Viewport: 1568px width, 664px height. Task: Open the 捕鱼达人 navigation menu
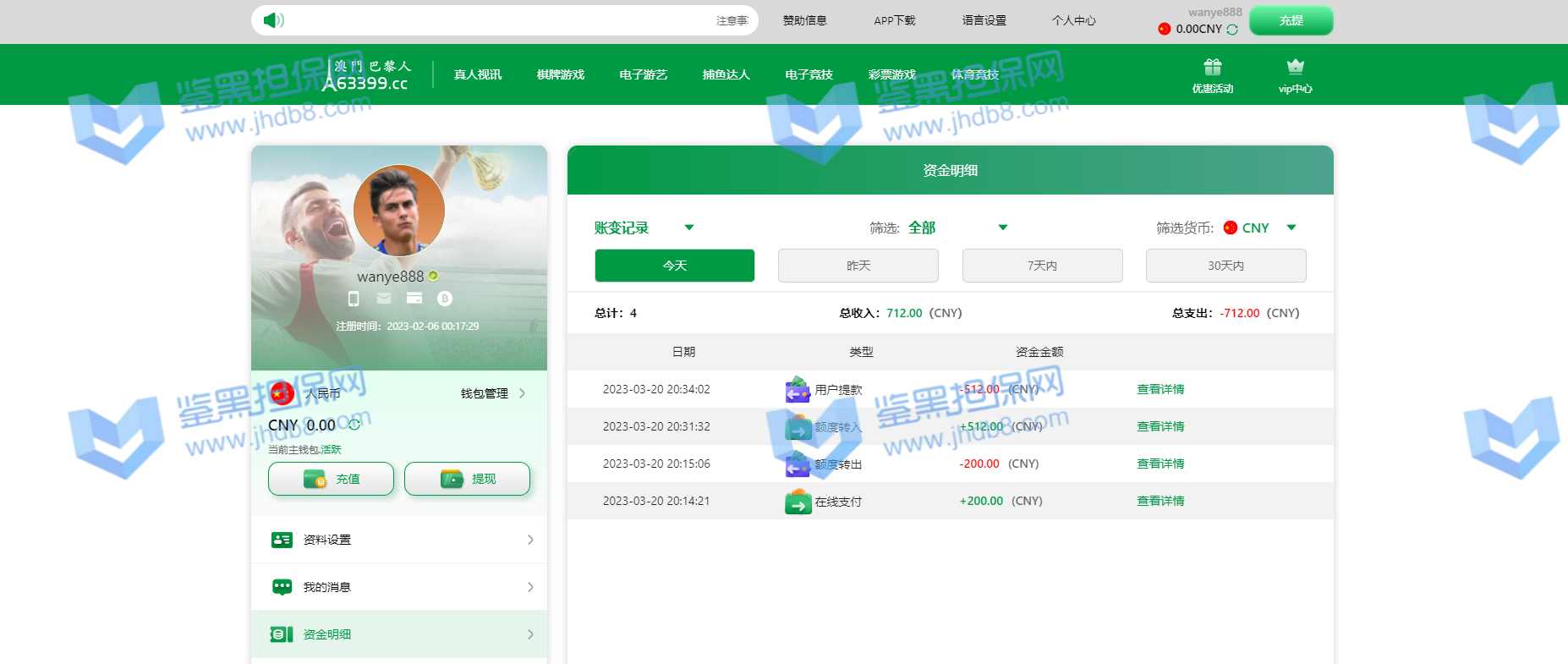coord(726,74)
